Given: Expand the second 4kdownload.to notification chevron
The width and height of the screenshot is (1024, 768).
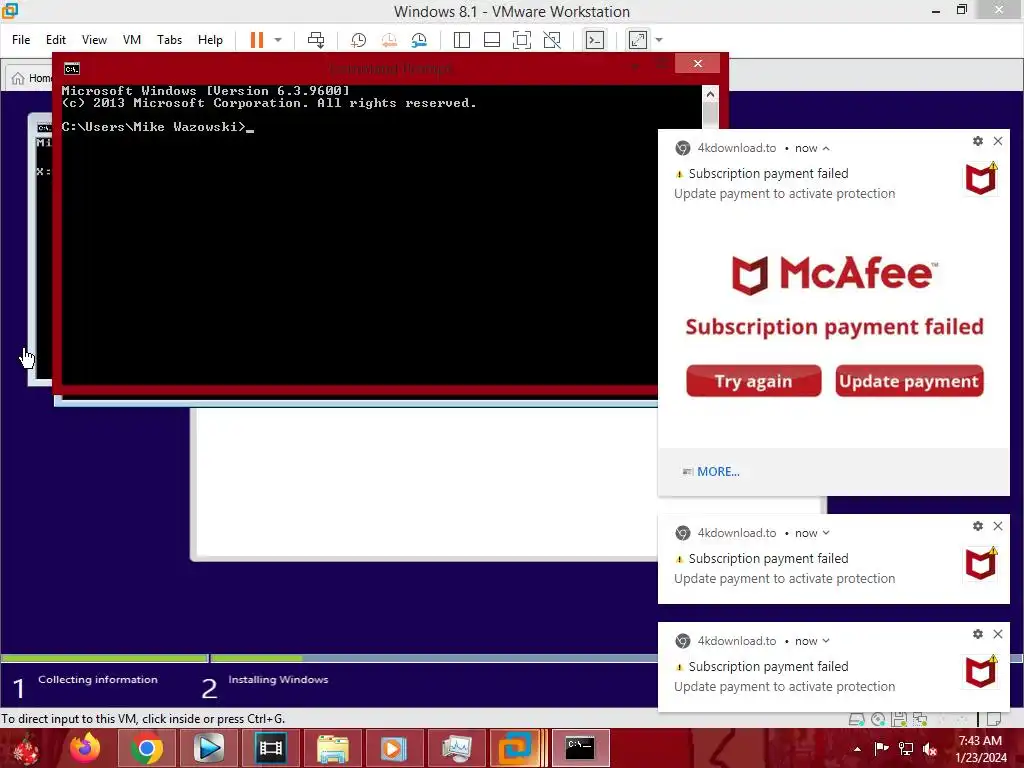Looking at the screenshot, I should pyautogui.click(x=826, y=533).
